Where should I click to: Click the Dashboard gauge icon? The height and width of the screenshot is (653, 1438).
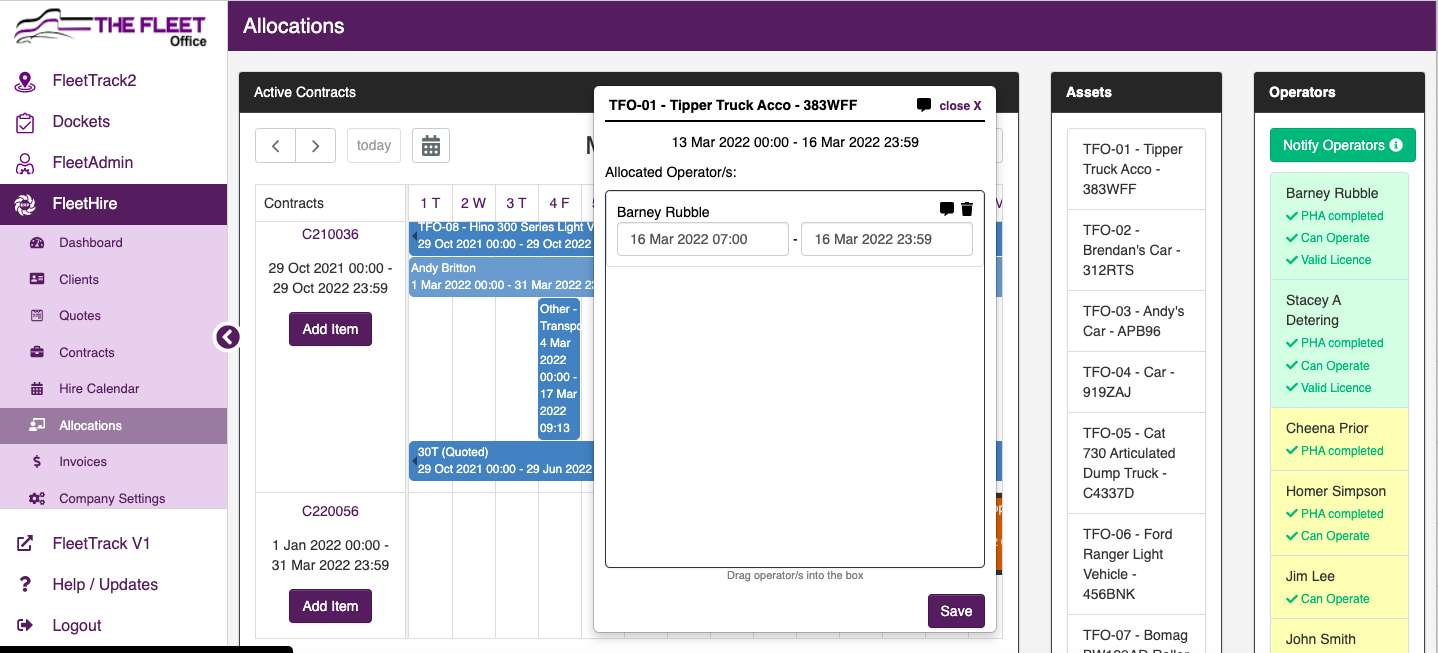[37, 243]
